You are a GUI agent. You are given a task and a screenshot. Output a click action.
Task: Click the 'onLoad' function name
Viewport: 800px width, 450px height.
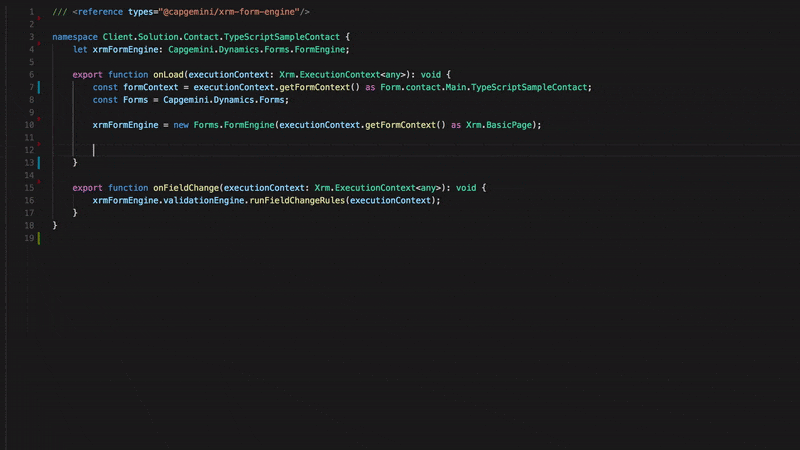168,74
